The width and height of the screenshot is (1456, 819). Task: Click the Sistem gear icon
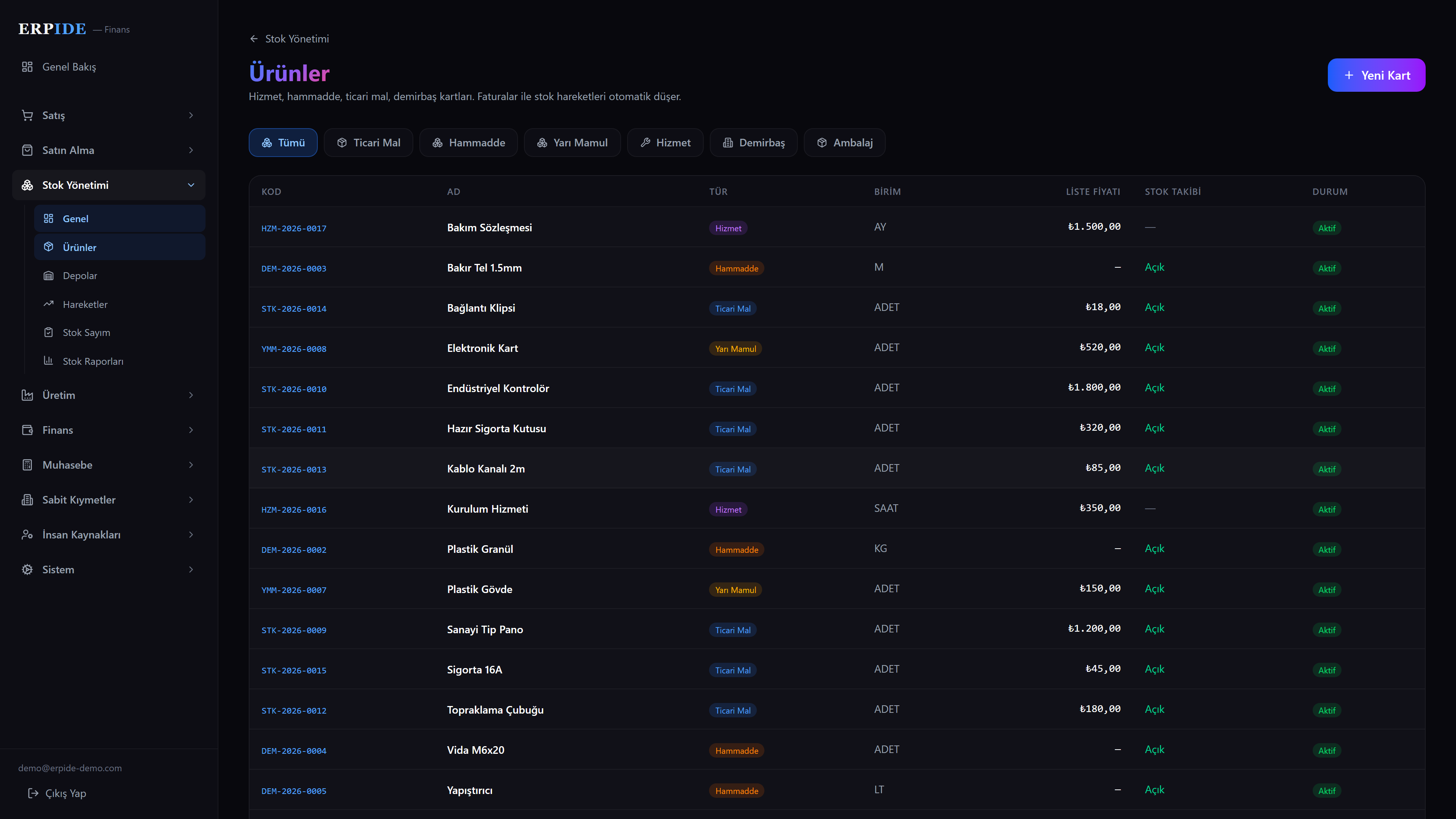pos(27,570)
